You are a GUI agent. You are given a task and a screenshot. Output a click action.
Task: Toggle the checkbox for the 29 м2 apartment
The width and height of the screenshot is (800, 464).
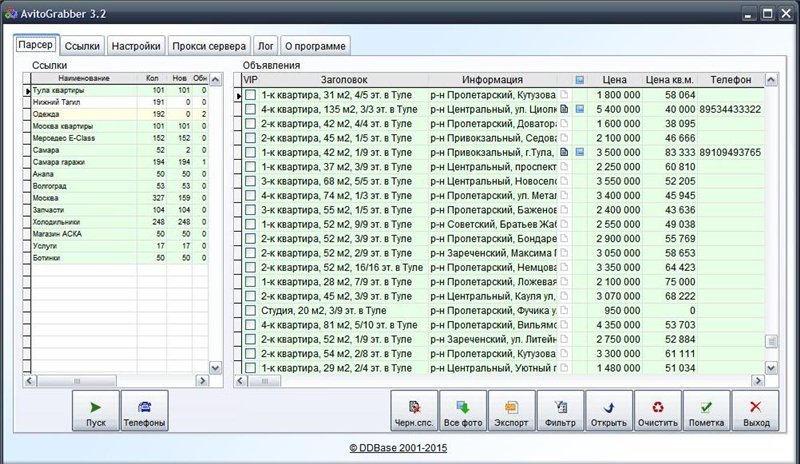pos(251,368)
